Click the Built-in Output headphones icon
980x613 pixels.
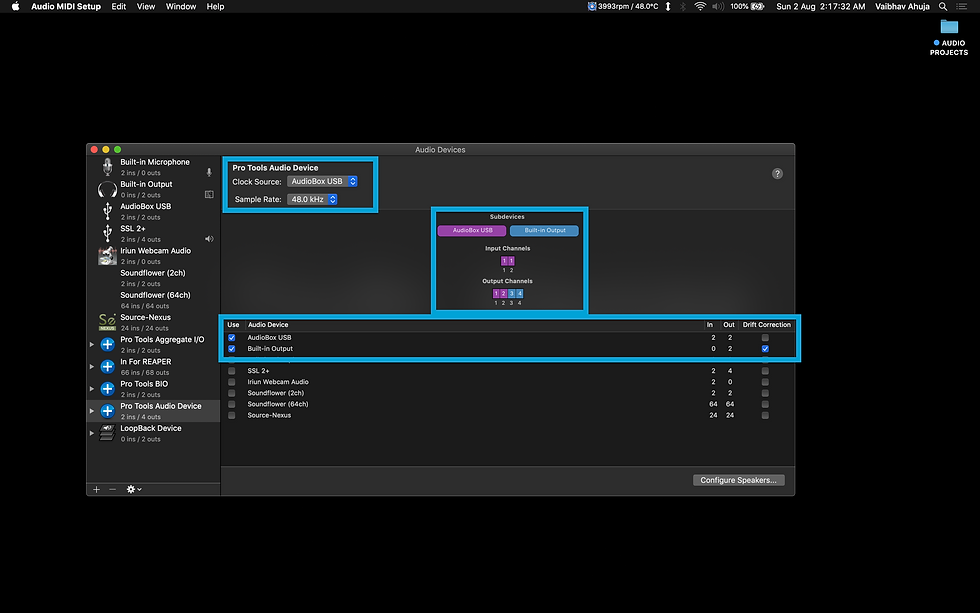(x=108, y=189)
